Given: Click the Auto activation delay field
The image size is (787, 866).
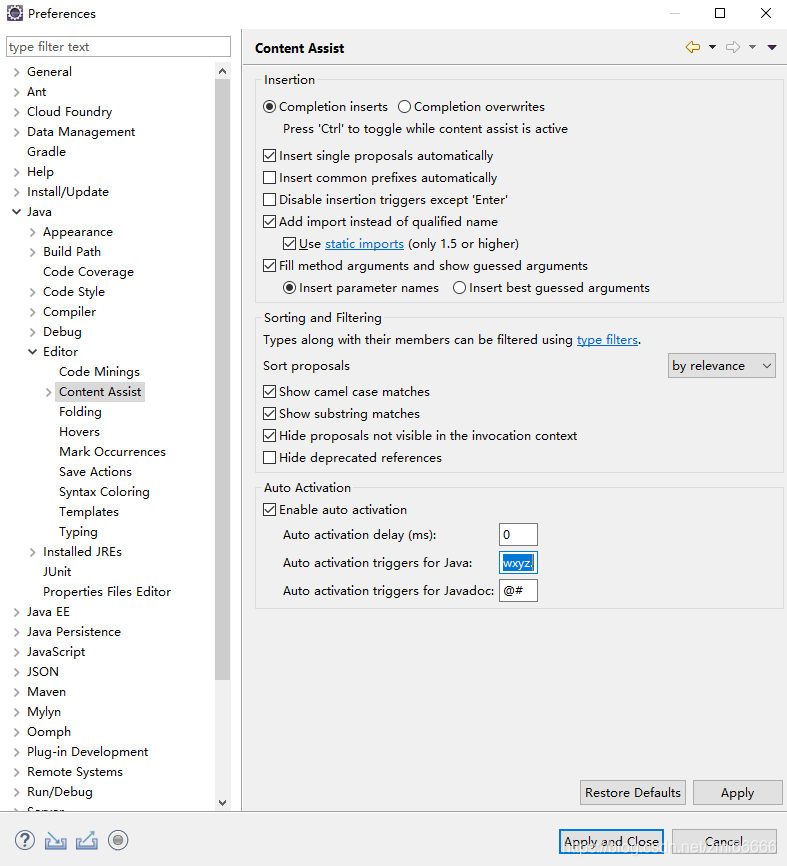Looking at the screenshot, I should (x=518, y=535).
